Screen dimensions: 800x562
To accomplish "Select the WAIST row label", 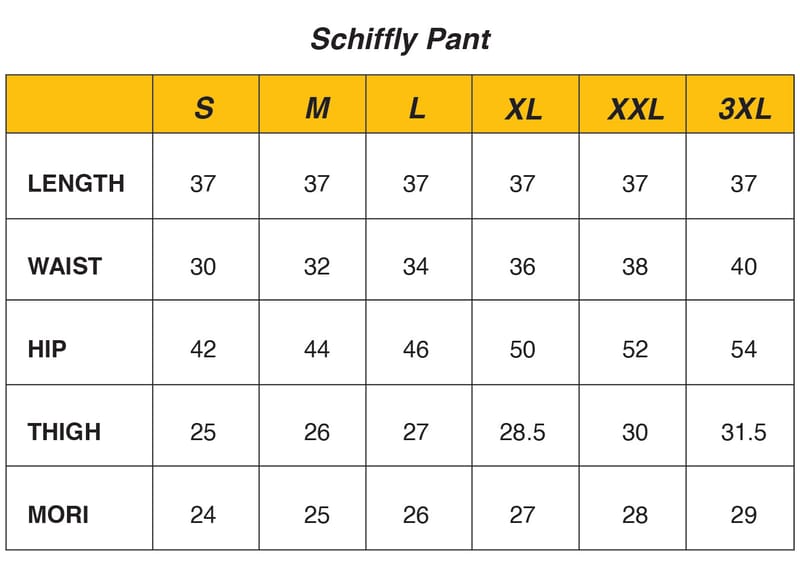I will tap(65, 266).
